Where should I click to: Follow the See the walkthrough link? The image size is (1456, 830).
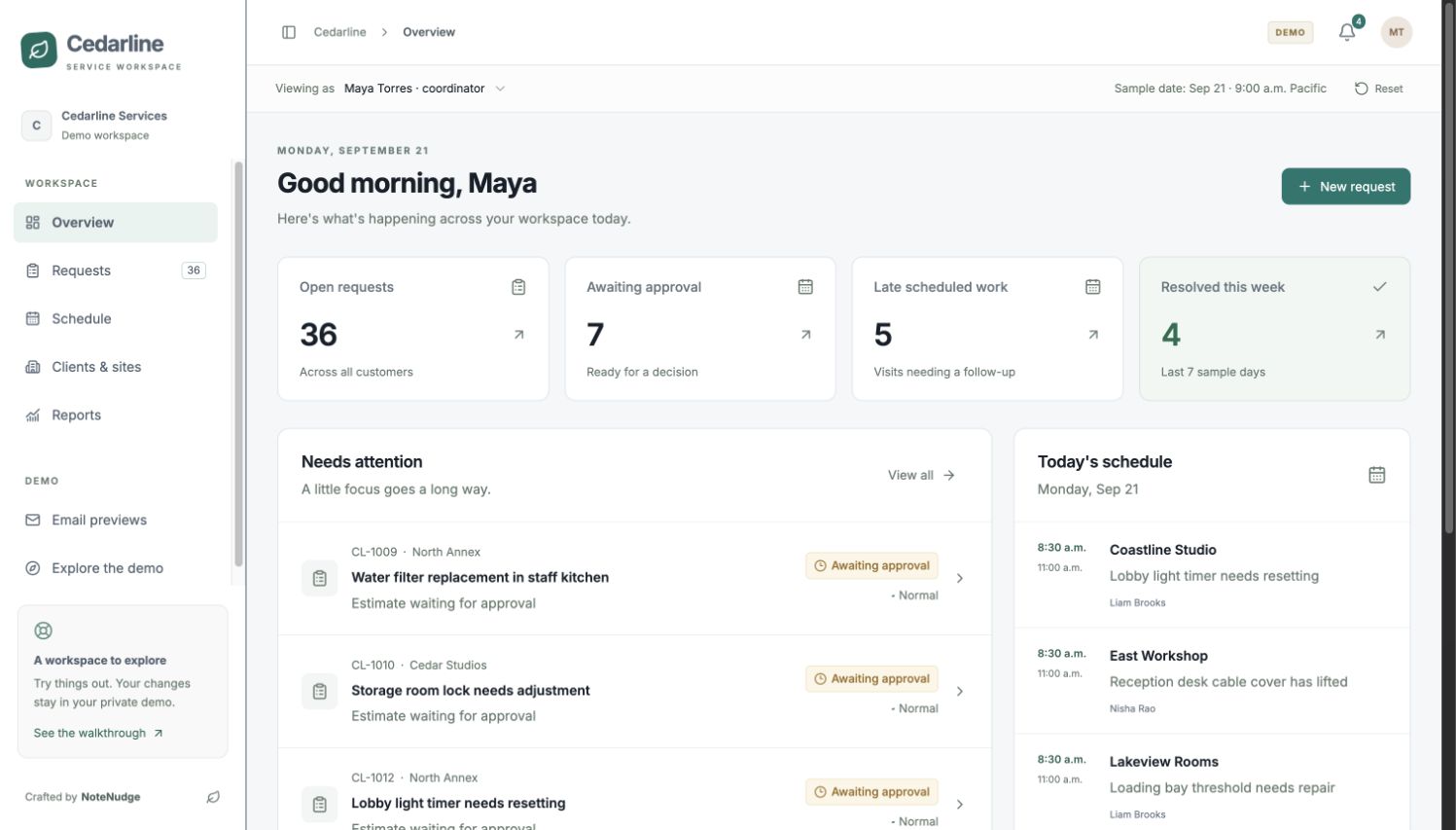click(98, 734)
